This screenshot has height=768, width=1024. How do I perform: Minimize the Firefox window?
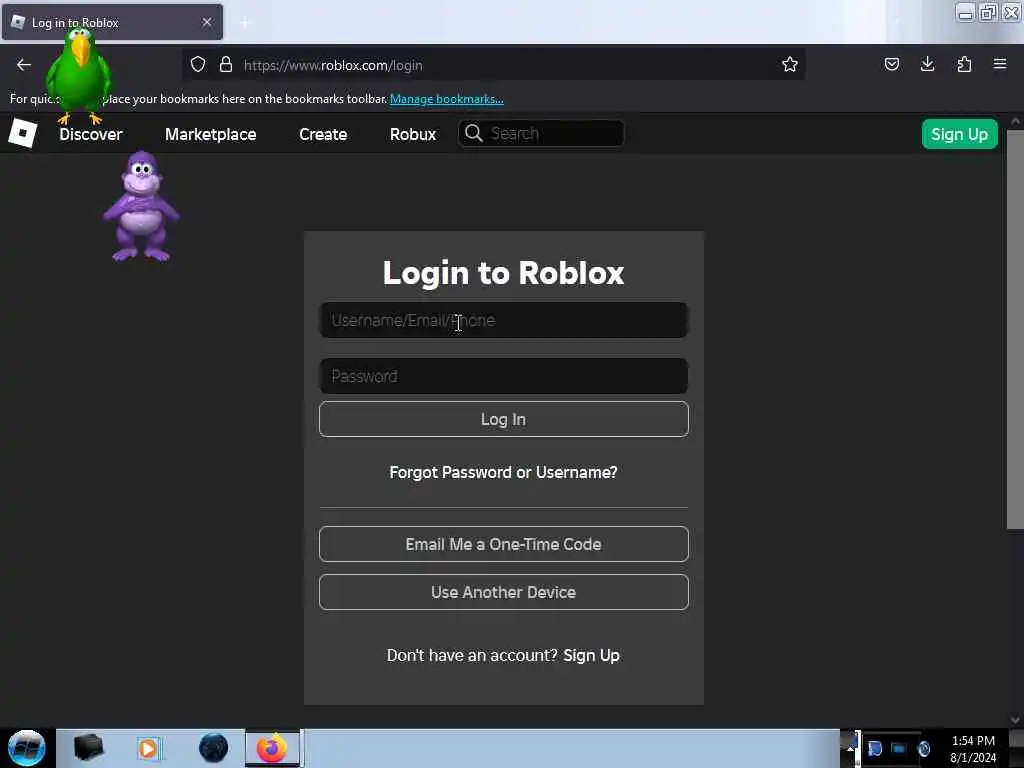(x=965, y=13)
